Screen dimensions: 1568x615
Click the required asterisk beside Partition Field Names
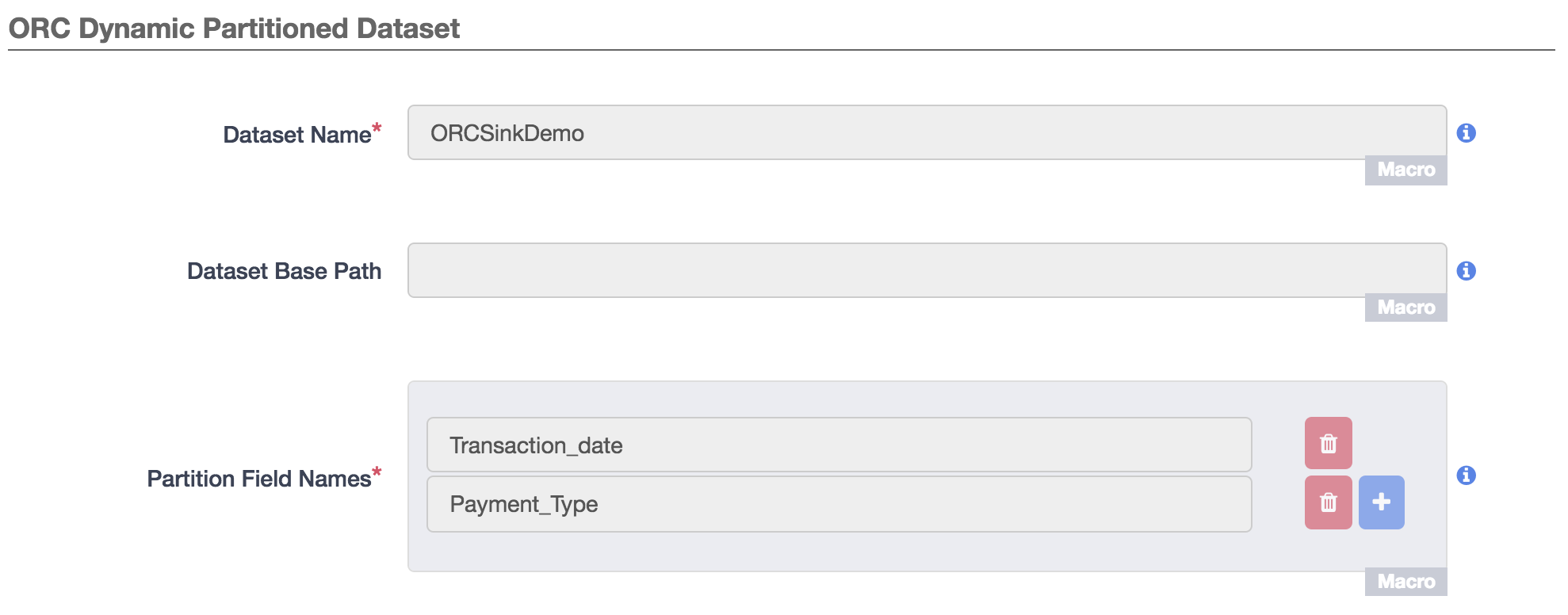pyautogui.click(x=377, y=472)
